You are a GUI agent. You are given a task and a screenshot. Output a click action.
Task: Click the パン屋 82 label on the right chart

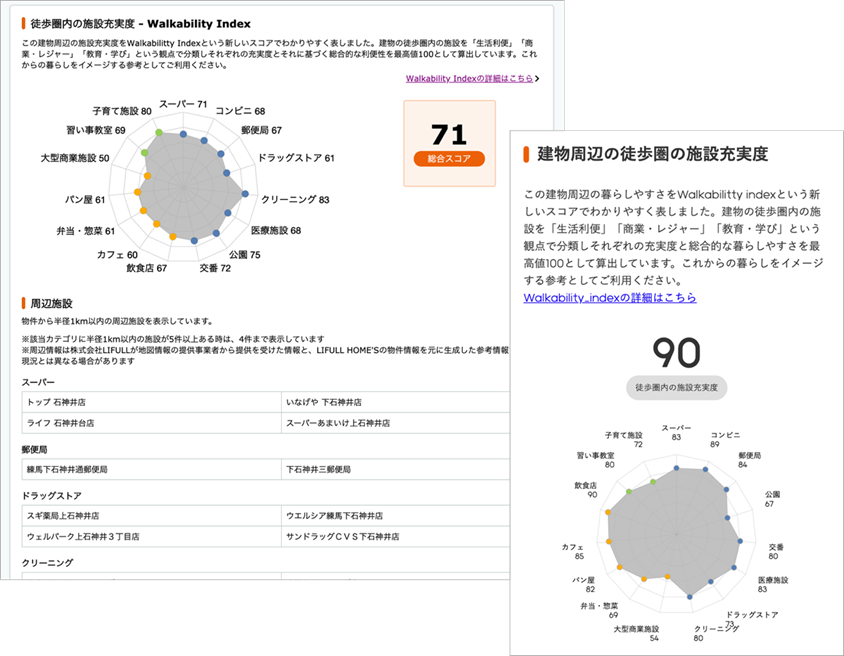click(x=583, y=584)
